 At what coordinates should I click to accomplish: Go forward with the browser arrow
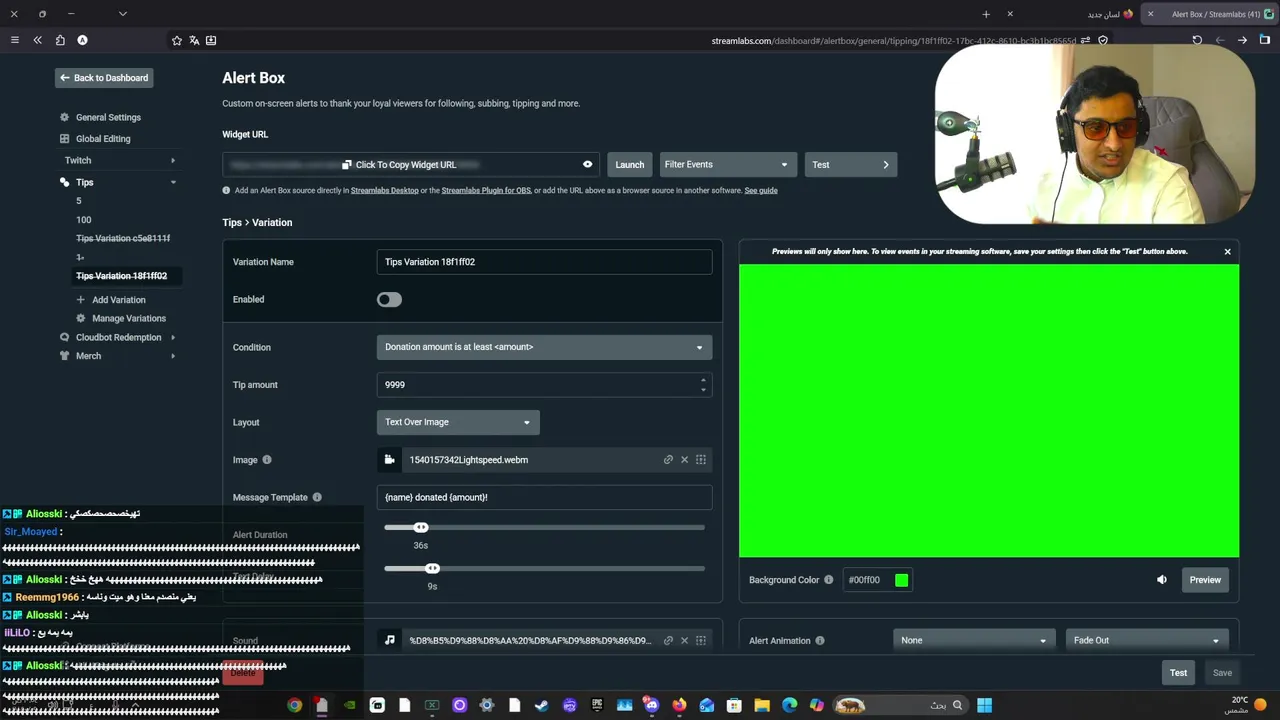pyautogui.click(x=1242, y=40)
